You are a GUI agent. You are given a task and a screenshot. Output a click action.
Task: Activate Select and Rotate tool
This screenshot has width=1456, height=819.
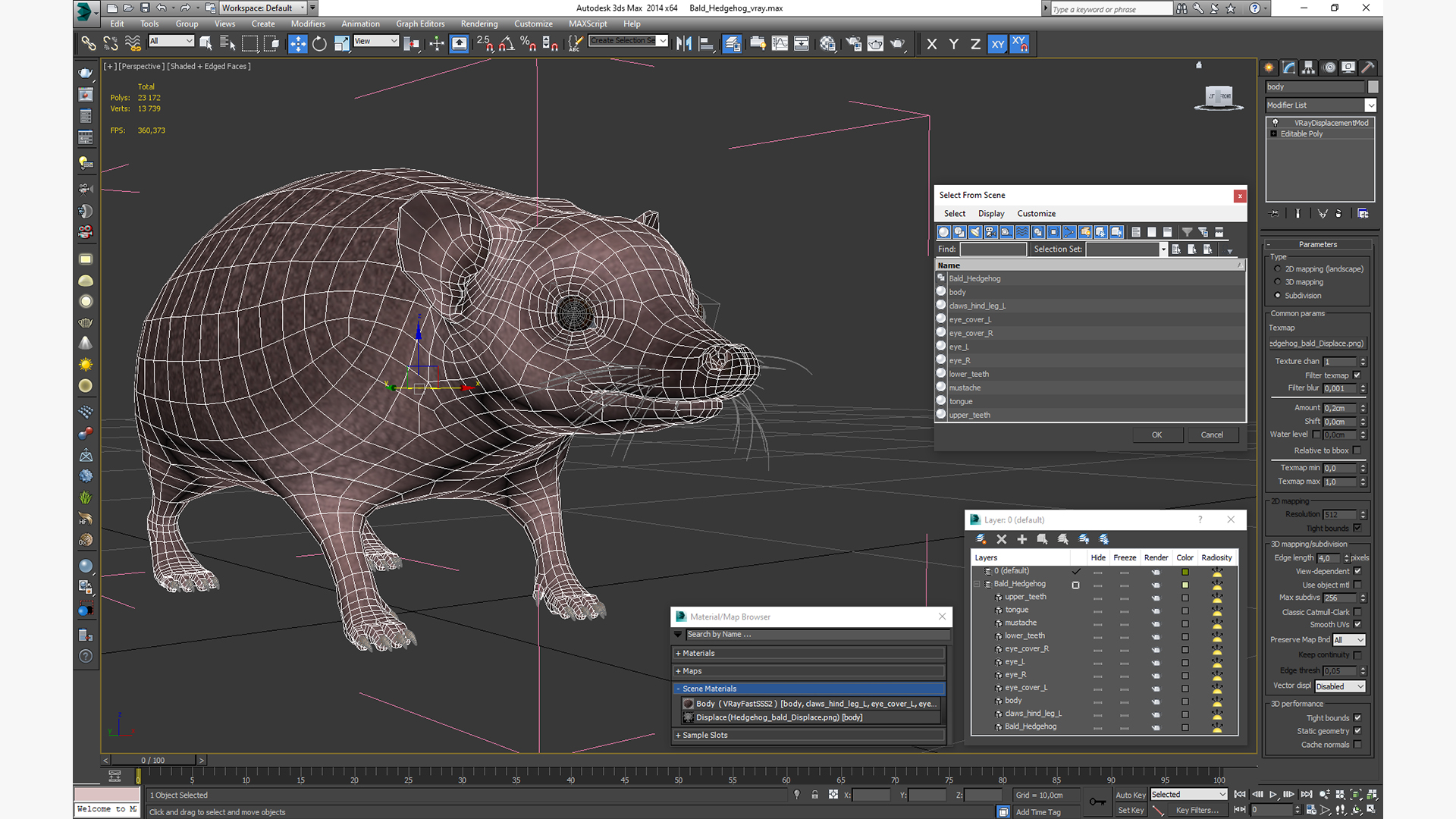(x=320, y=44)
